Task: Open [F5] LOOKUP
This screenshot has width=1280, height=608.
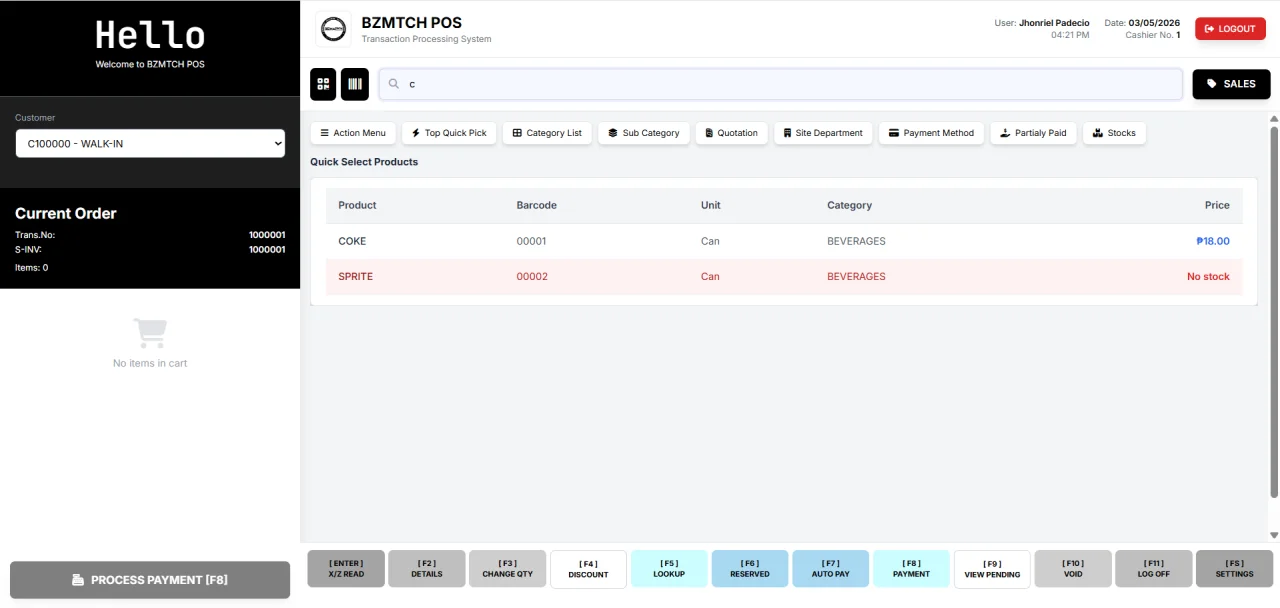Action: (x=669, y=569)
